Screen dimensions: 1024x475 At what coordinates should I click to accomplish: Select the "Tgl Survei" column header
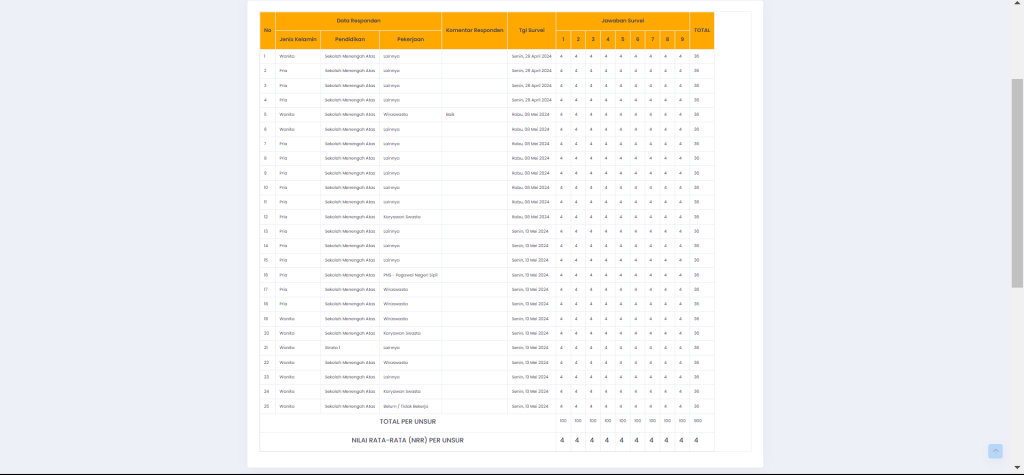coord(531,30)
